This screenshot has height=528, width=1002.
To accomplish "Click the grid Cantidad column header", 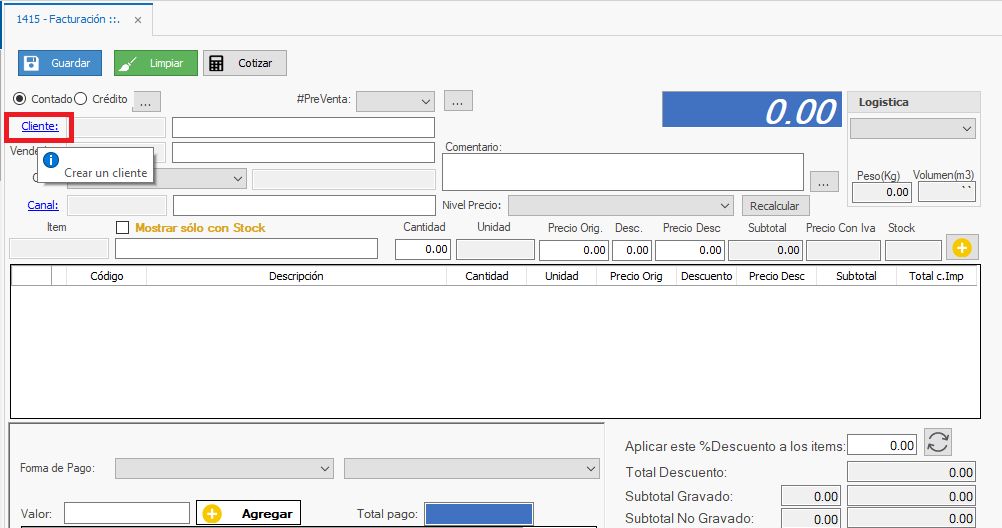I will (x=487, y=276).
